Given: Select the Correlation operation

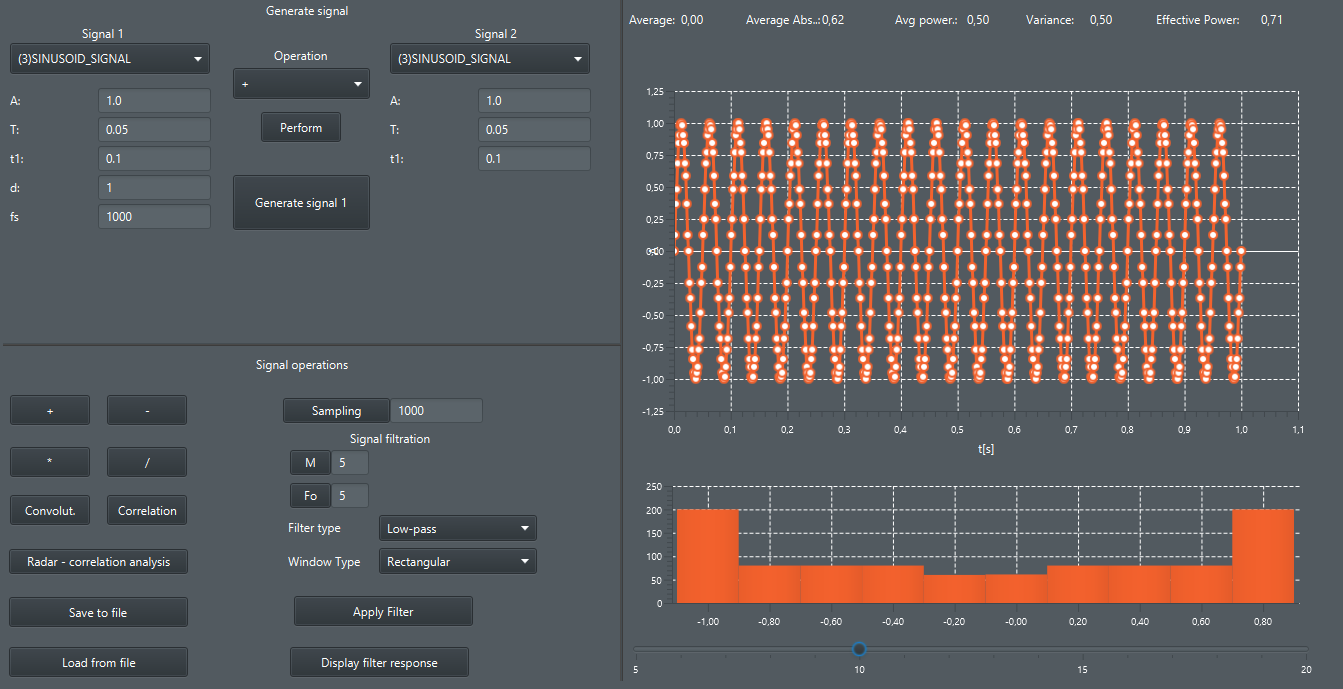Looking at the screenshot, I should point(146,509).
